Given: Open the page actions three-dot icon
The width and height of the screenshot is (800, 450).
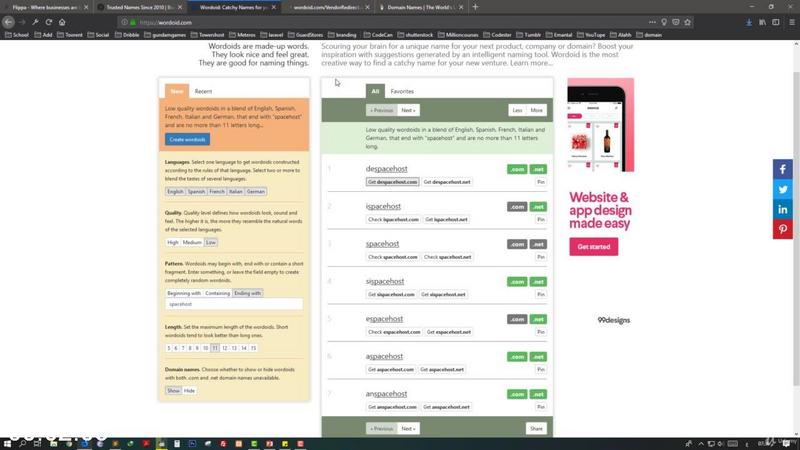Looking at the screenshot, I should click(652, 22).
